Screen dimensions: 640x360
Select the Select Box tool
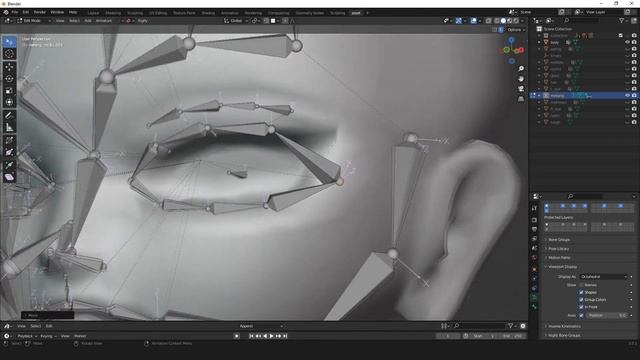[x=9, y=42]
